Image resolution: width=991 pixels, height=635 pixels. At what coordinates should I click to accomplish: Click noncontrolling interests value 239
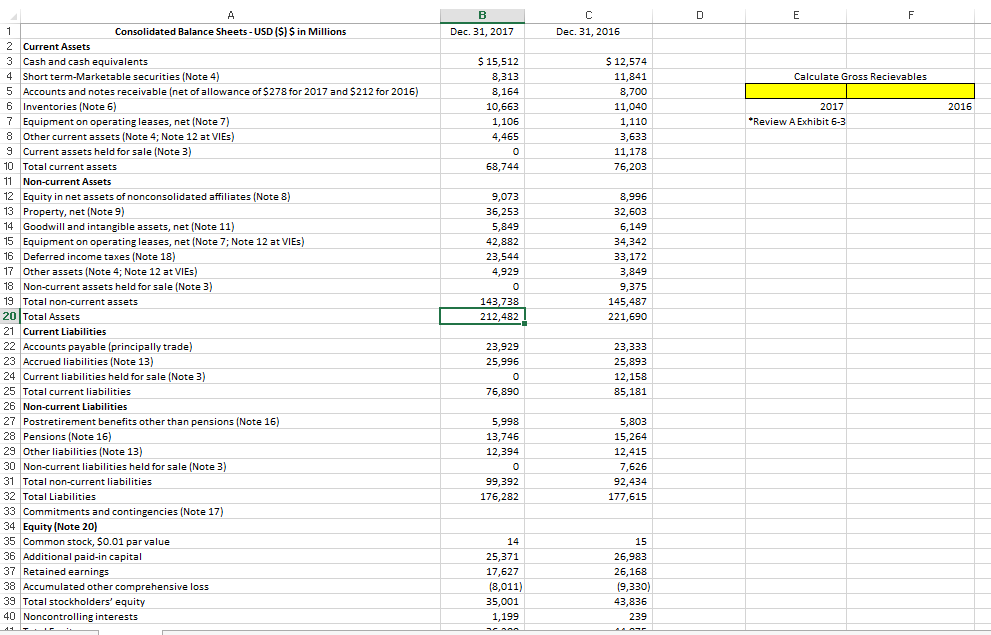(x=588, y=617)
